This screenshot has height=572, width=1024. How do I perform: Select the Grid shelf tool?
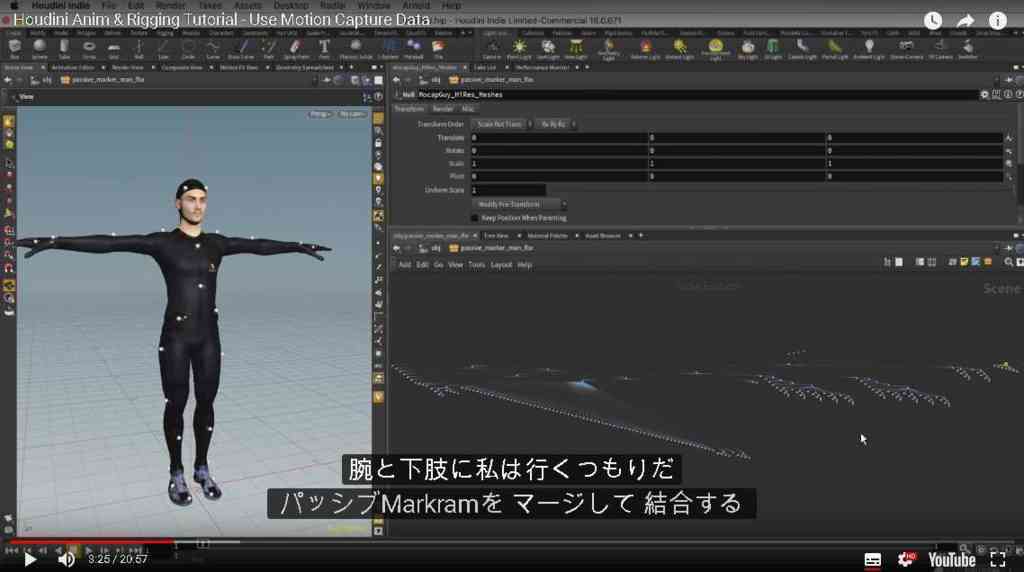pos(114,48)
